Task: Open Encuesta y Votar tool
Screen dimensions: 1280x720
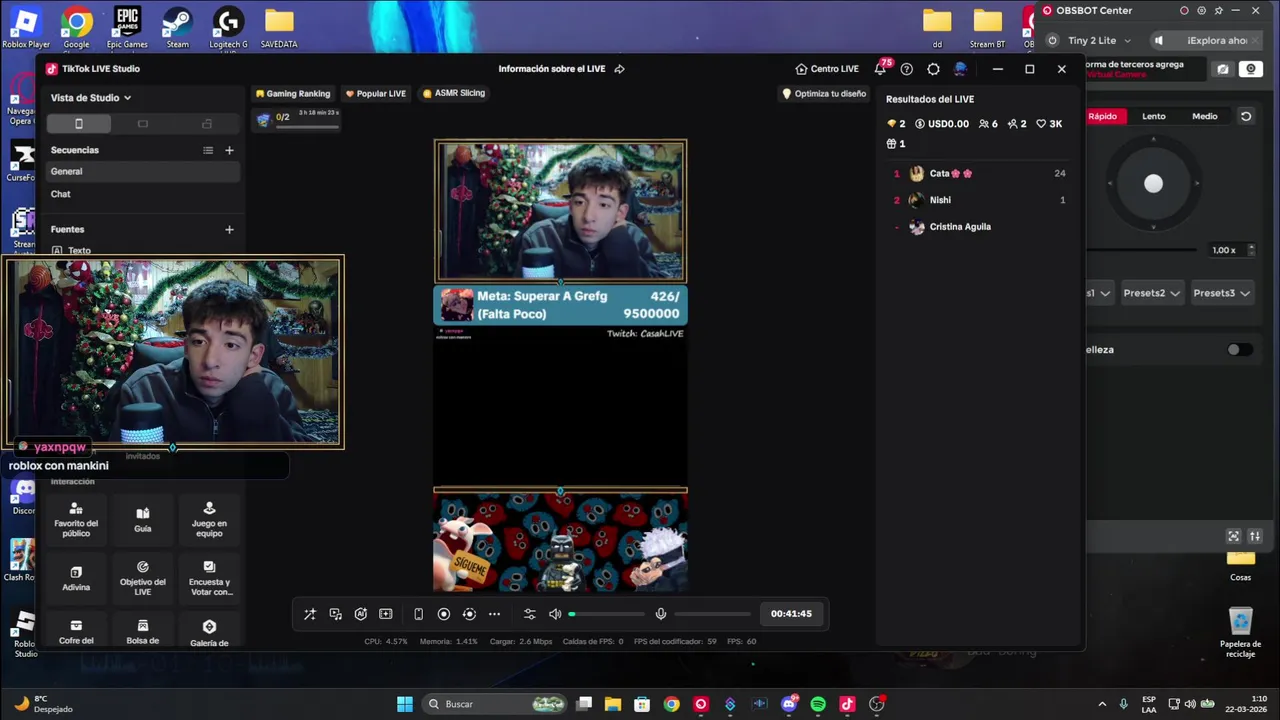Action: 209,579
